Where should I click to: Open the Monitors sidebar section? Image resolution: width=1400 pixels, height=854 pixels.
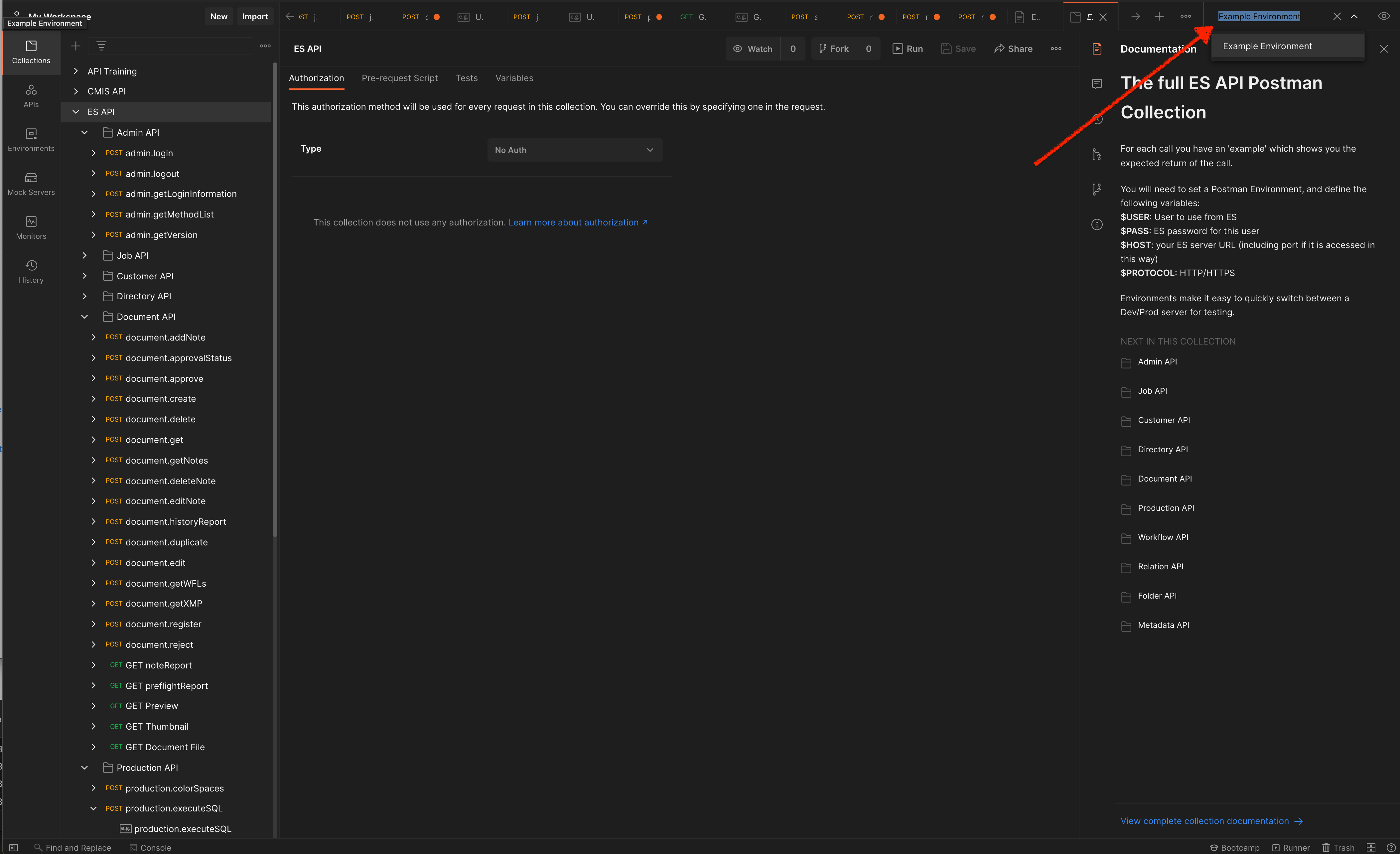pos(31,227)
